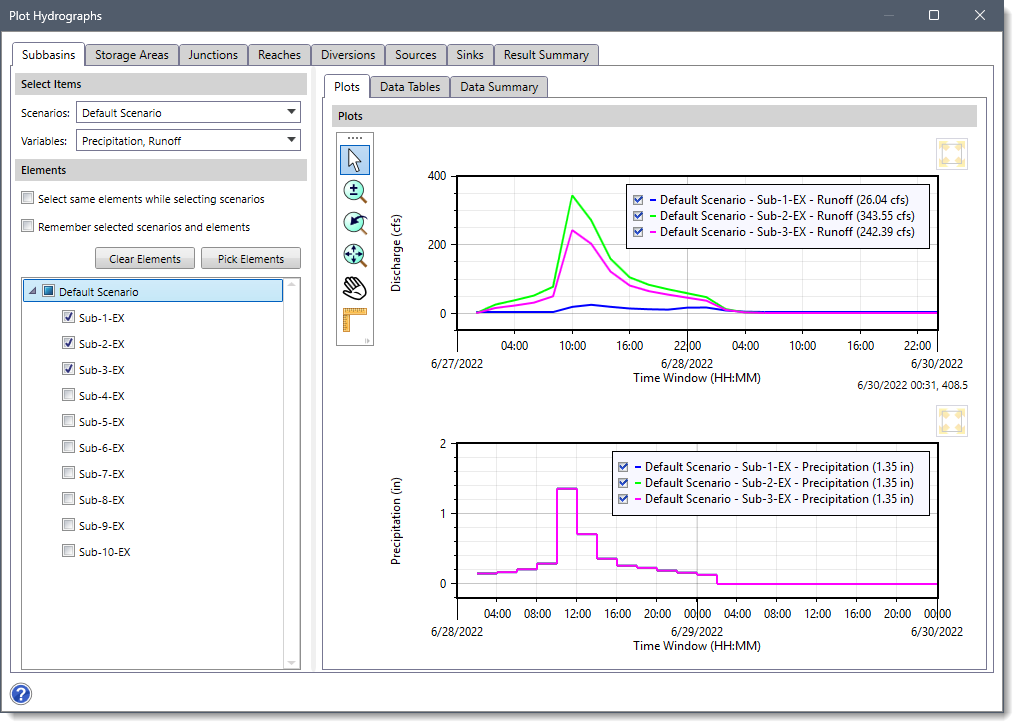Click the blue Sub-1-EX Runoff legend color
Screen dimensions: 1019x728
tap(652, 200)
